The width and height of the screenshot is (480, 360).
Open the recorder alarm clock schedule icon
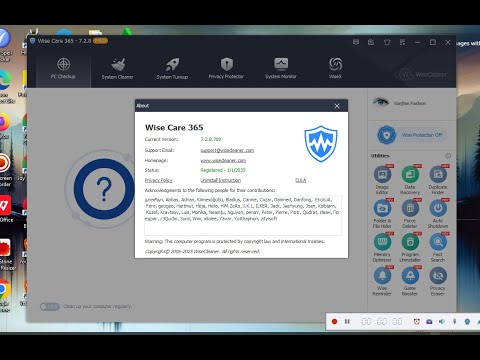(x=416, y=321)
